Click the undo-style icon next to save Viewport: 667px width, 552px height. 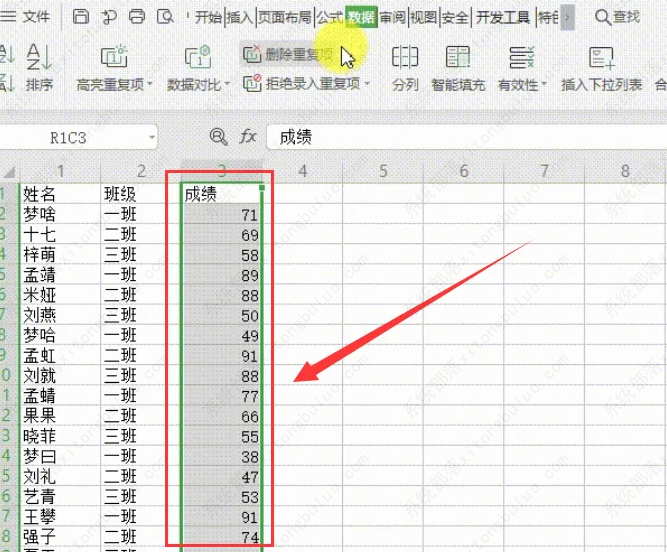[109, 17]
